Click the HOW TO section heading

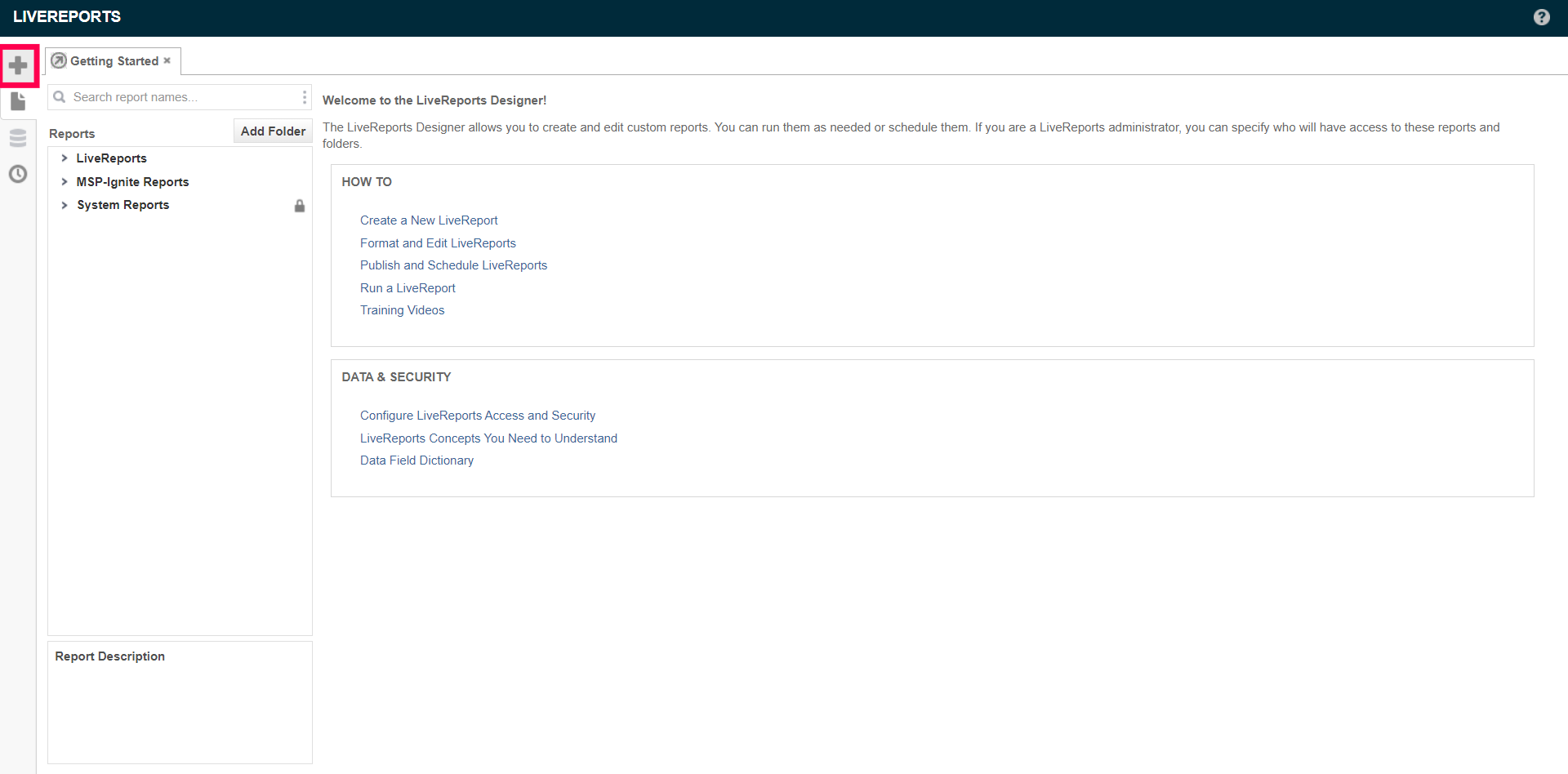point(367,182)
